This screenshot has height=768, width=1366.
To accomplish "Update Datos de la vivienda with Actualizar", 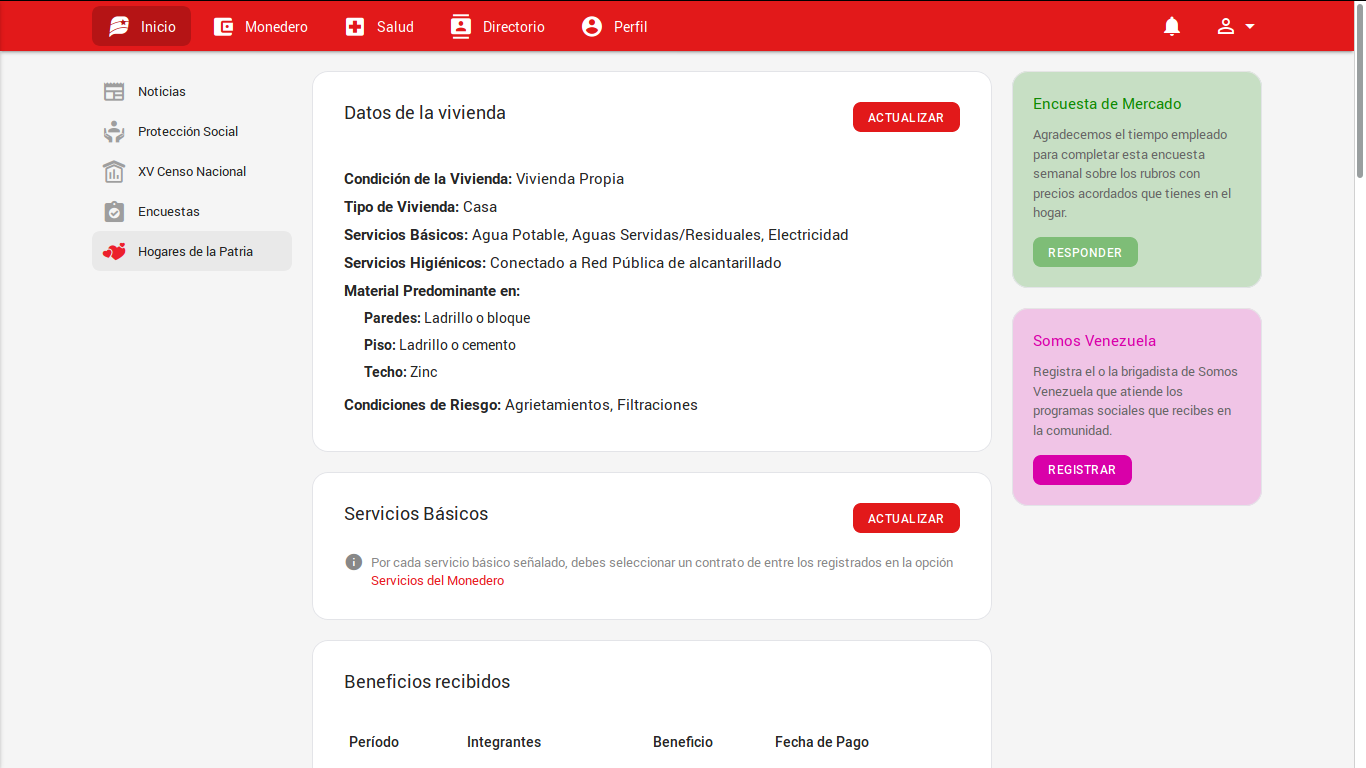I will point(906,117).
